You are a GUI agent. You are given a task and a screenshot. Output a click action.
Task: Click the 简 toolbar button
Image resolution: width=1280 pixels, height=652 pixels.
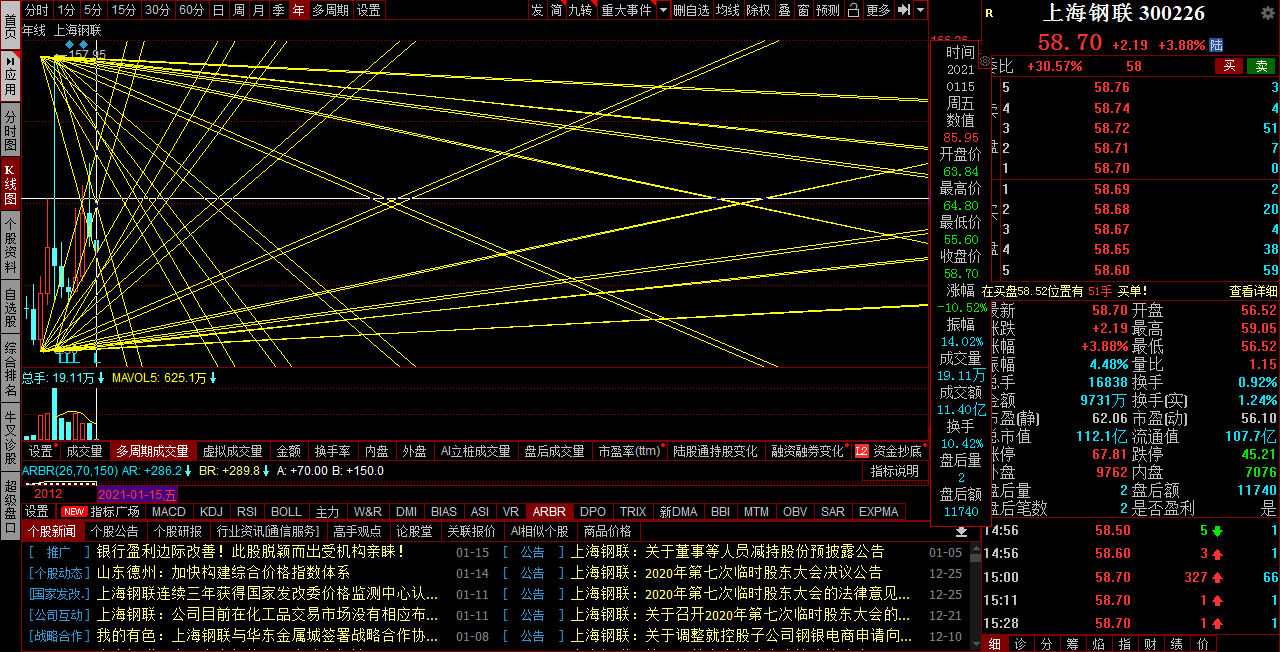point(556,10)
